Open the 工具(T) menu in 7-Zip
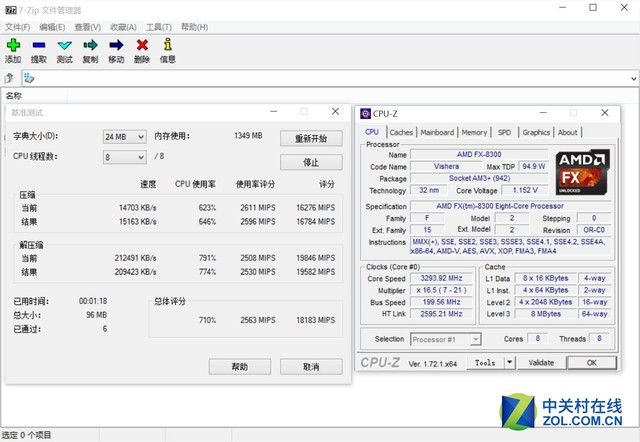 tap(158, 27)
